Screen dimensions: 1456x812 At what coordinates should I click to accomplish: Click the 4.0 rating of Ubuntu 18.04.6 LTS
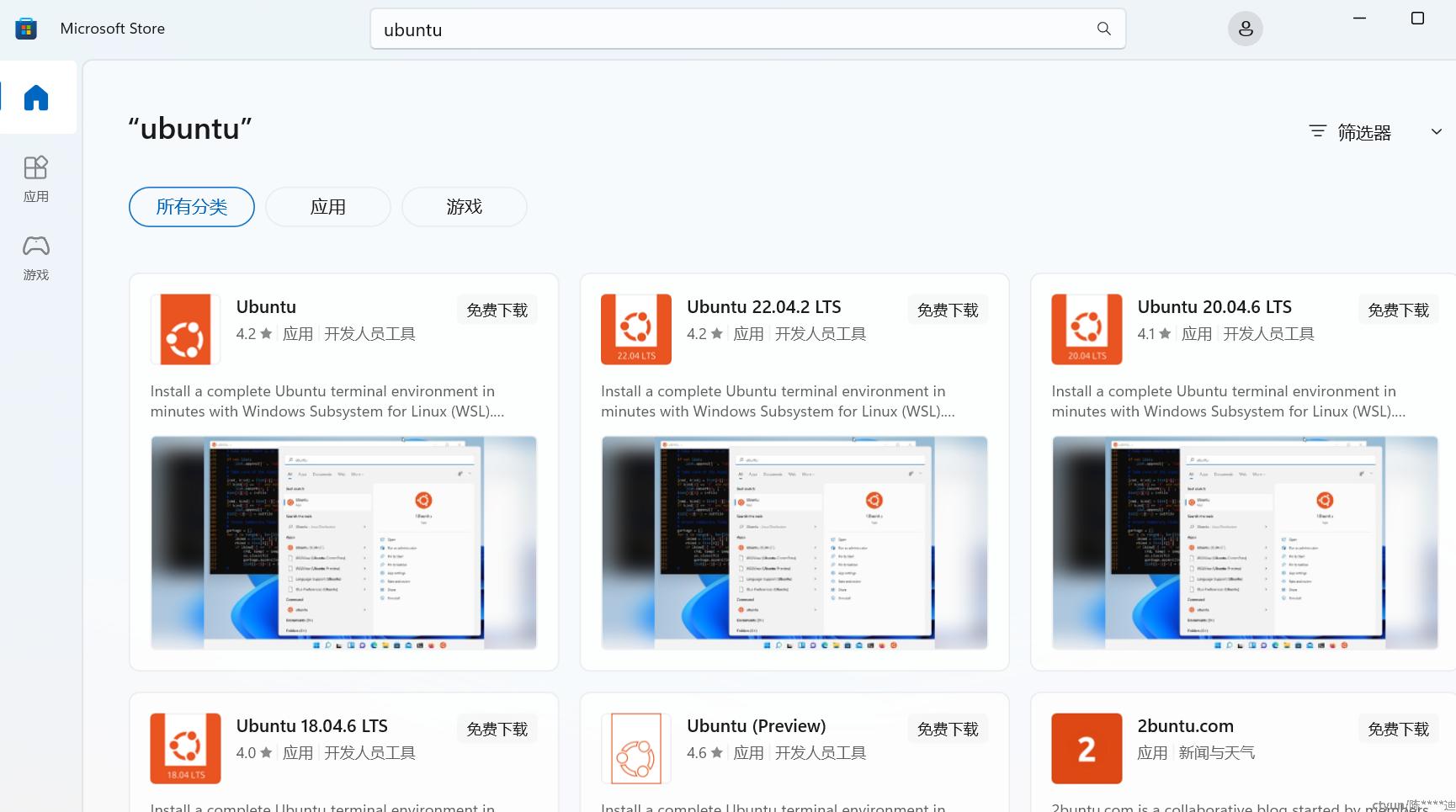(x=253, y=753)
